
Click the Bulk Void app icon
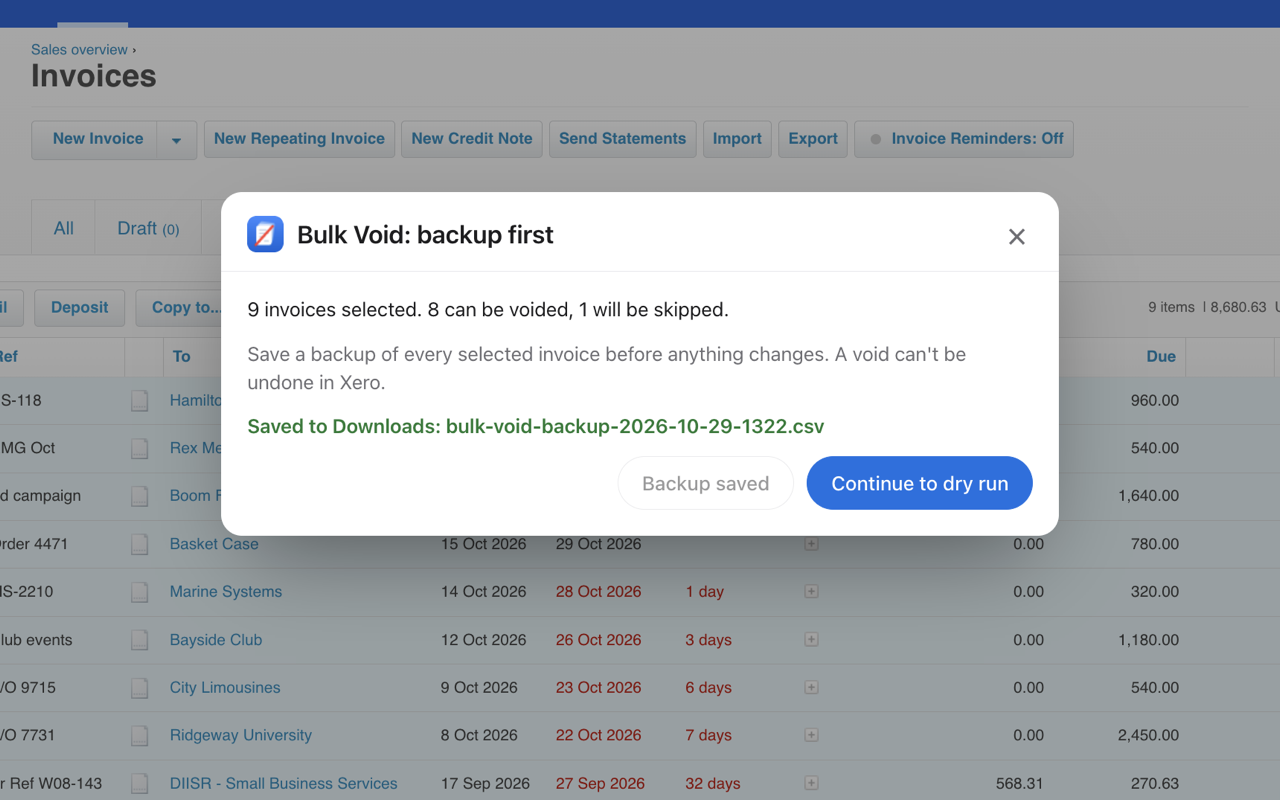click(265, 234)
